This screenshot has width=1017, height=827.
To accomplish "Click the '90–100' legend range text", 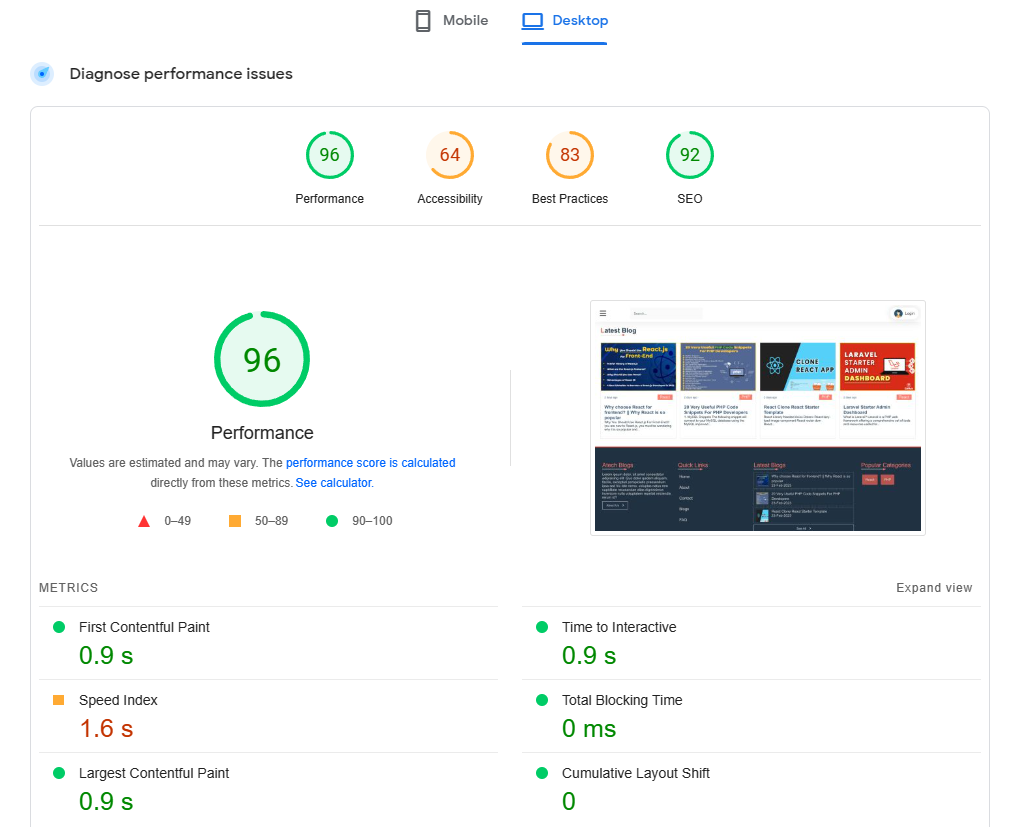I will pos(372,521).
